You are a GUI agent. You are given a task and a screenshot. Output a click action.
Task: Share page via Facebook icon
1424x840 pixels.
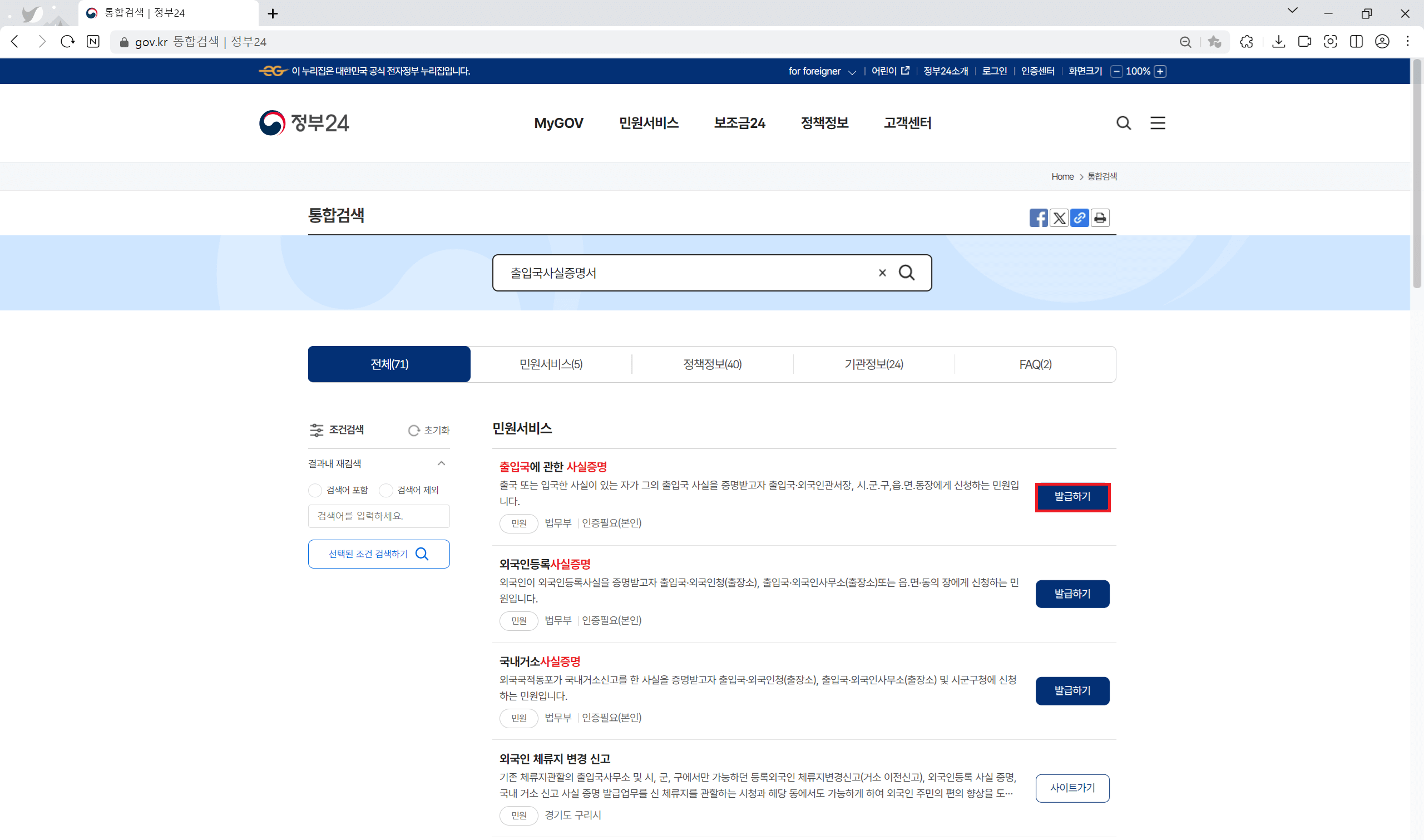(1038, 218)
